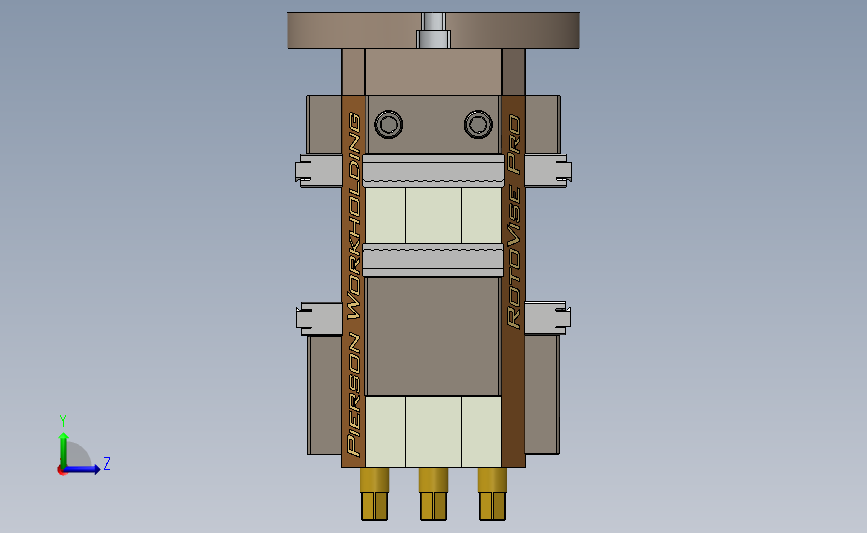The width and height of the screenshot is (867, 533).
Task: Select the wide round top mounting plate
Action: 434,30
